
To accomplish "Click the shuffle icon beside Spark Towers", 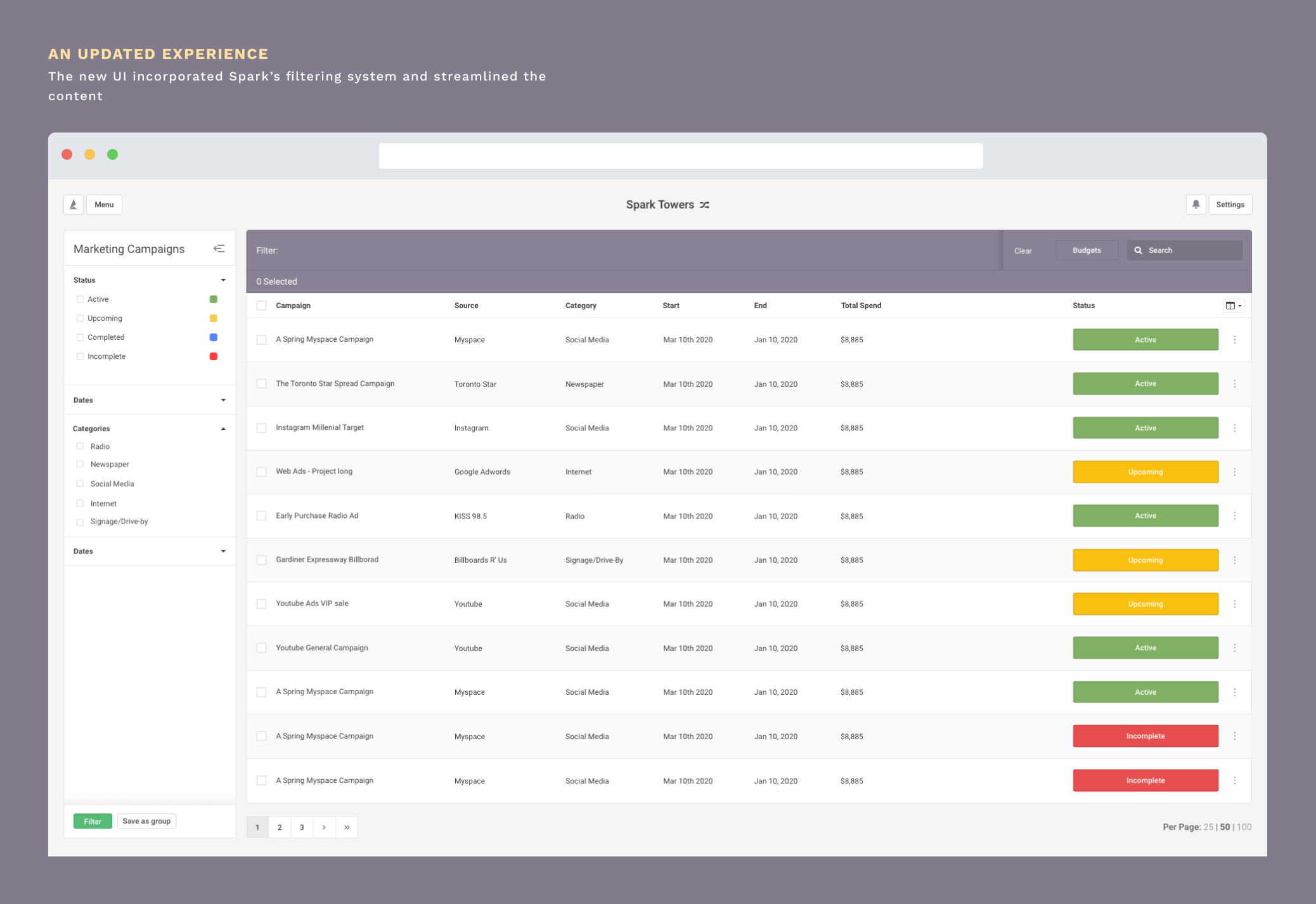I will pos(704,205).
